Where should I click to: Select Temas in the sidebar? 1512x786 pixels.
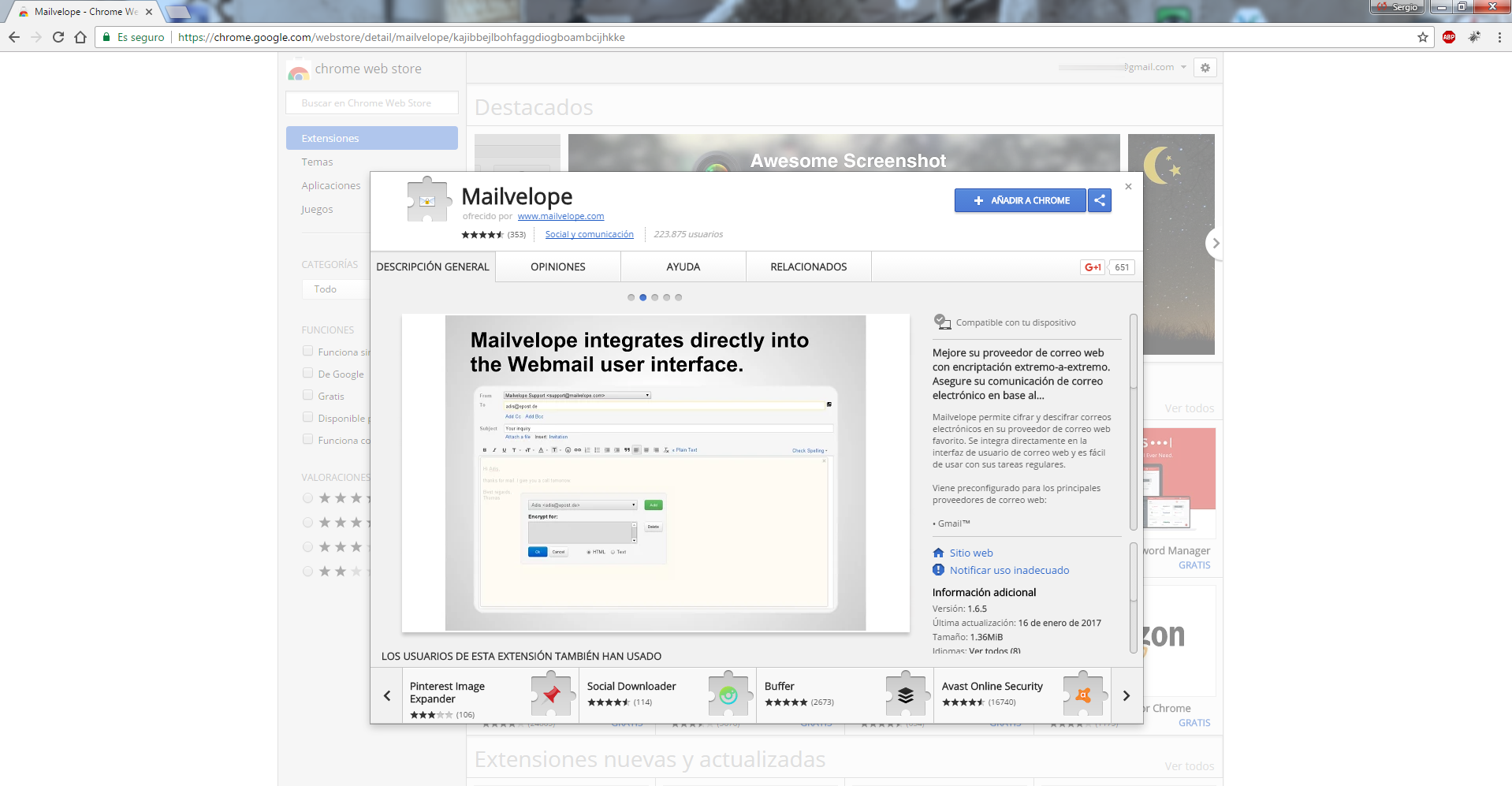pos(317,162)
